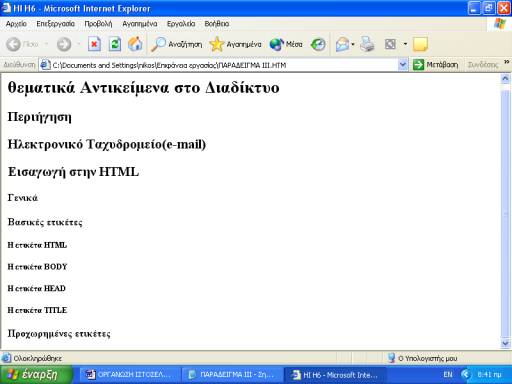The height and width of the screenshot is (384, 512).
Task: Open the έναρξη Start button
Action: [x=36, y=374]
